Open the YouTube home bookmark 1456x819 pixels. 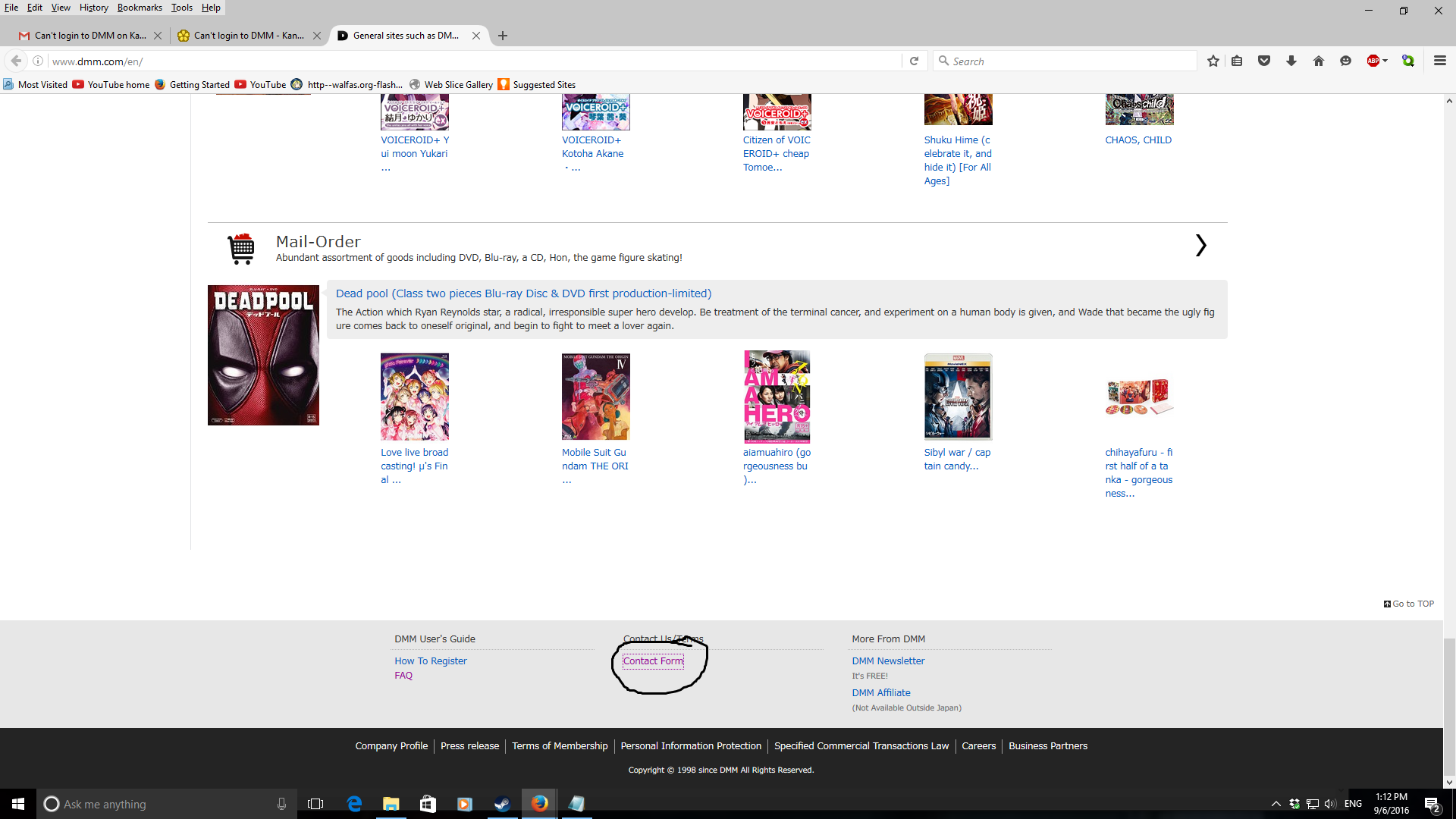(x=111, y=84)
